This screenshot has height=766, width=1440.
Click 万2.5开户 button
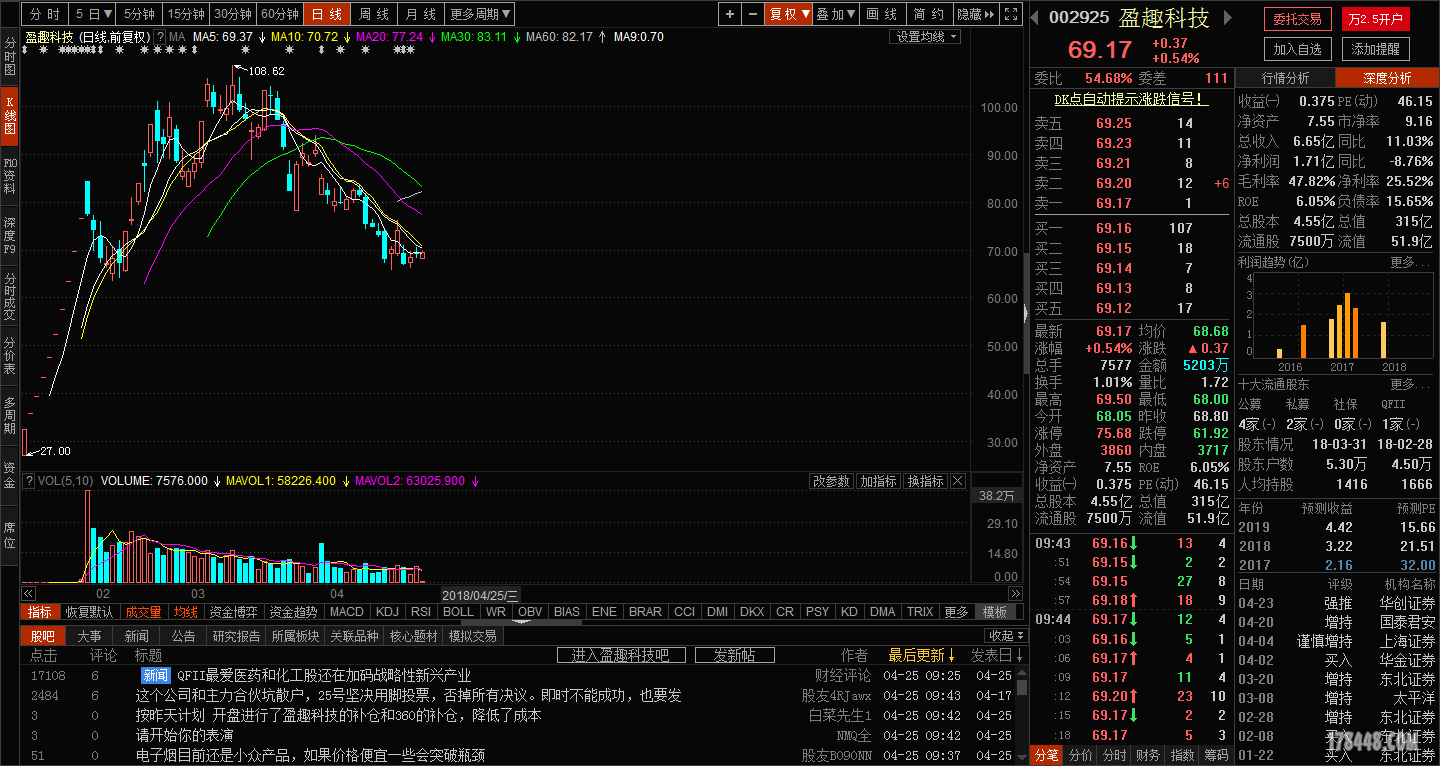1376,19
